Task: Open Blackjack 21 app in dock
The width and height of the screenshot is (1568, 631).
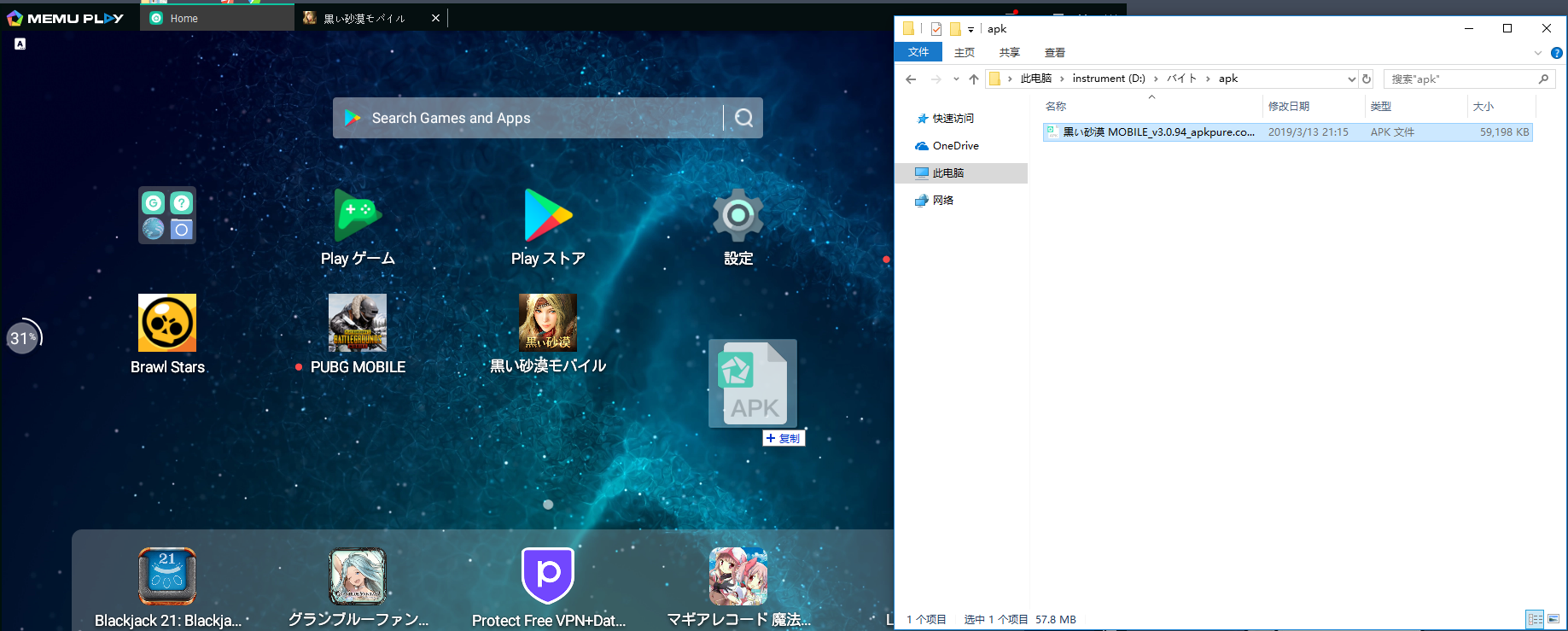Action: coord(167,576)
